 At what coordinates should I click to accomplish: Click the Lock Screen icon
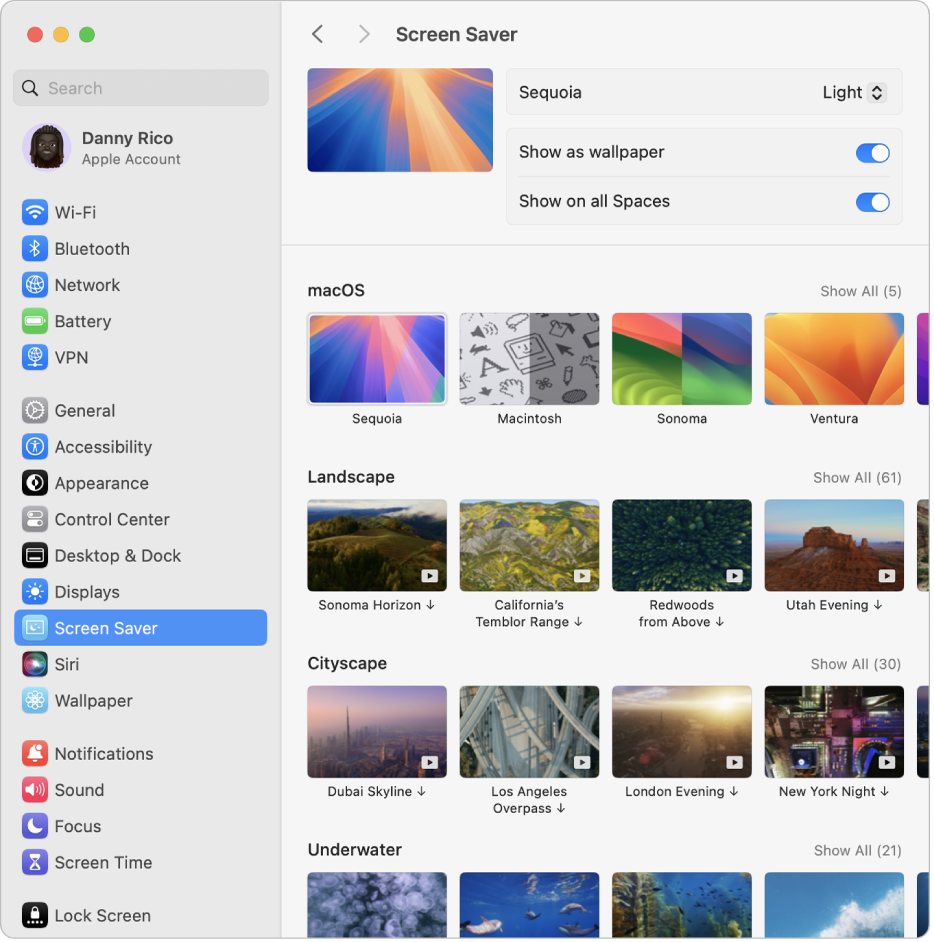click(x=35, y=915)
